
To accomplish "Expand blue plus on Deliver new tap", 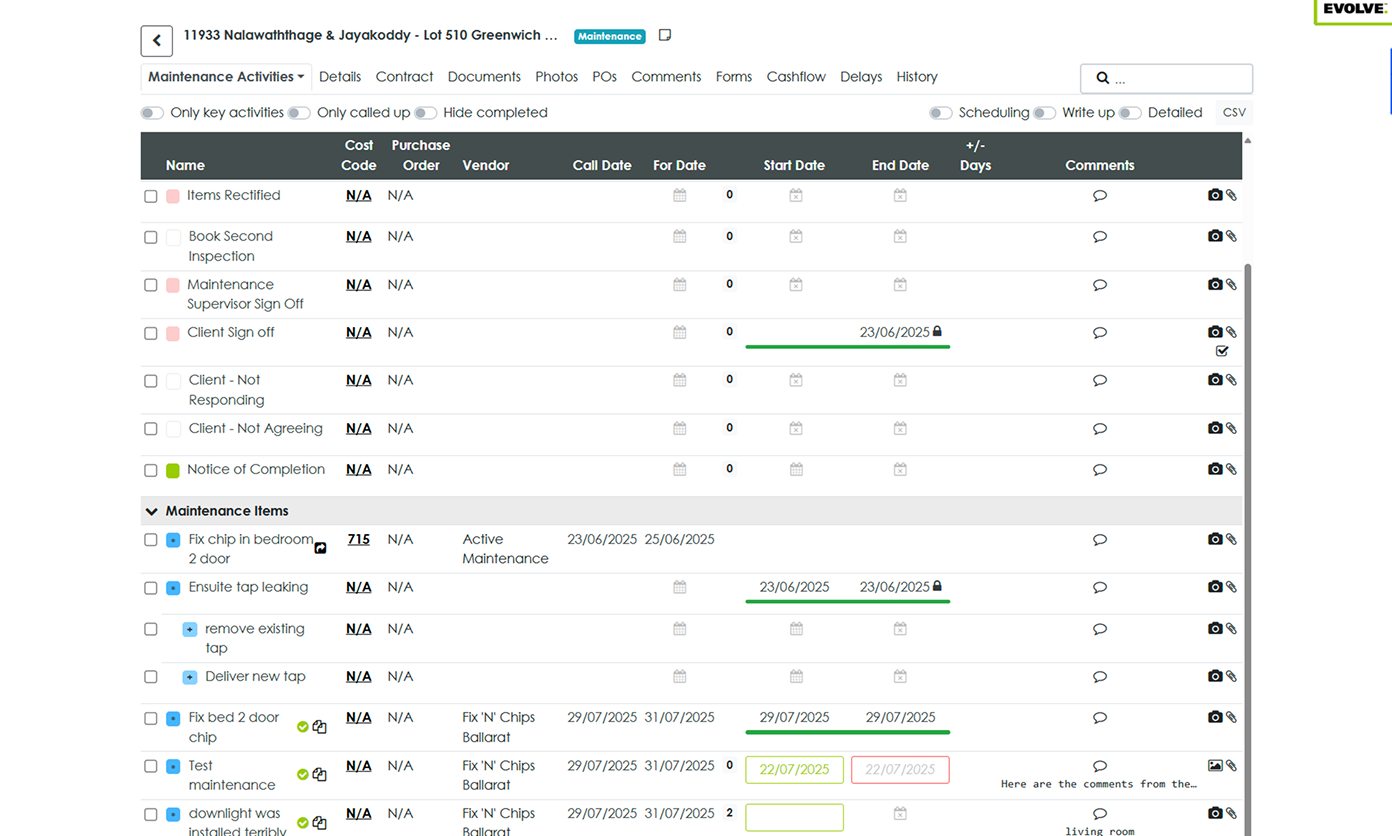I will point(190,678).
